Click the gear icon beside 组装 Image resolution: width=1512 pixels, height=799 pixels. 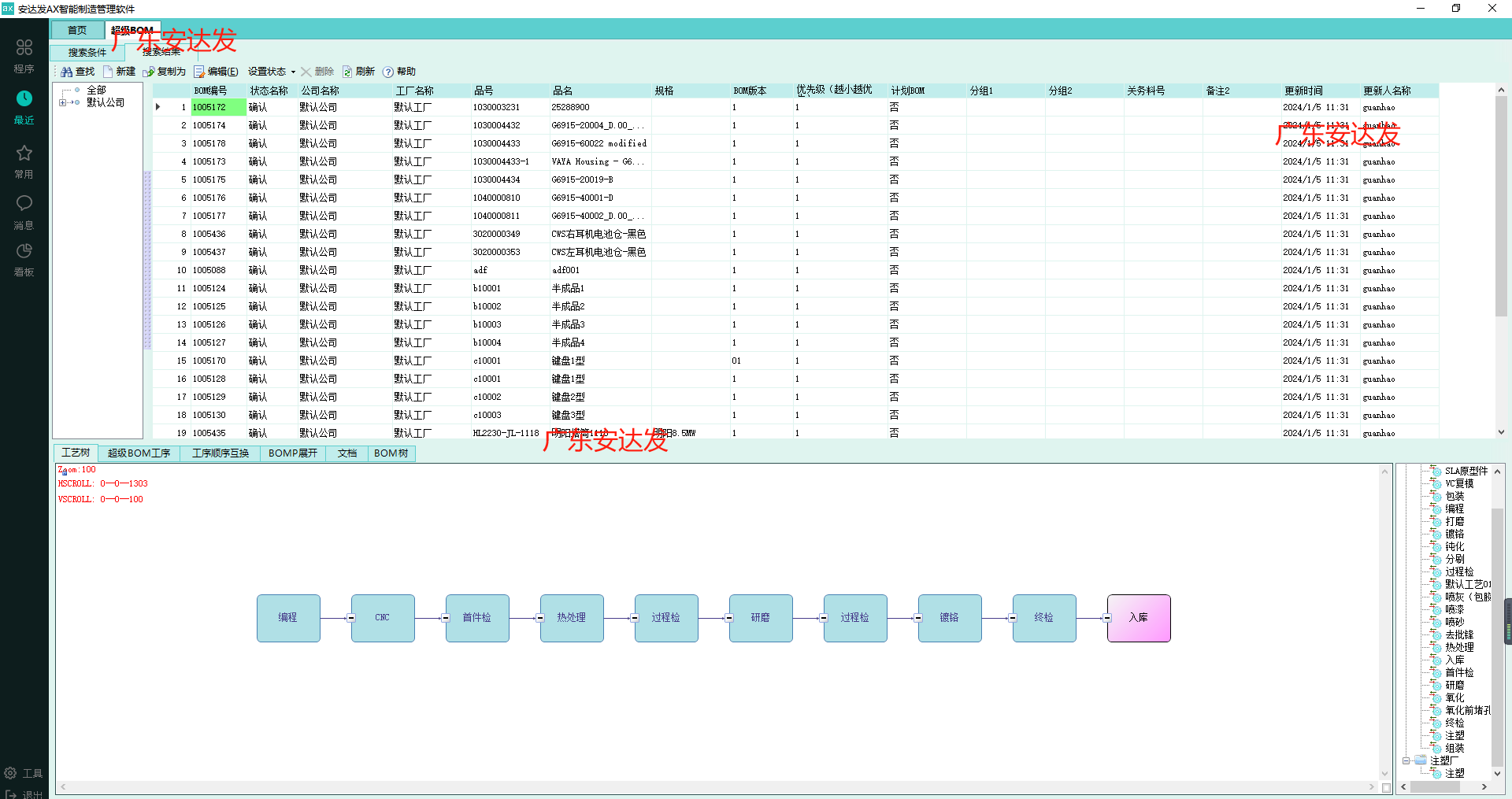pyautogui.click(x=1436, y=749)
